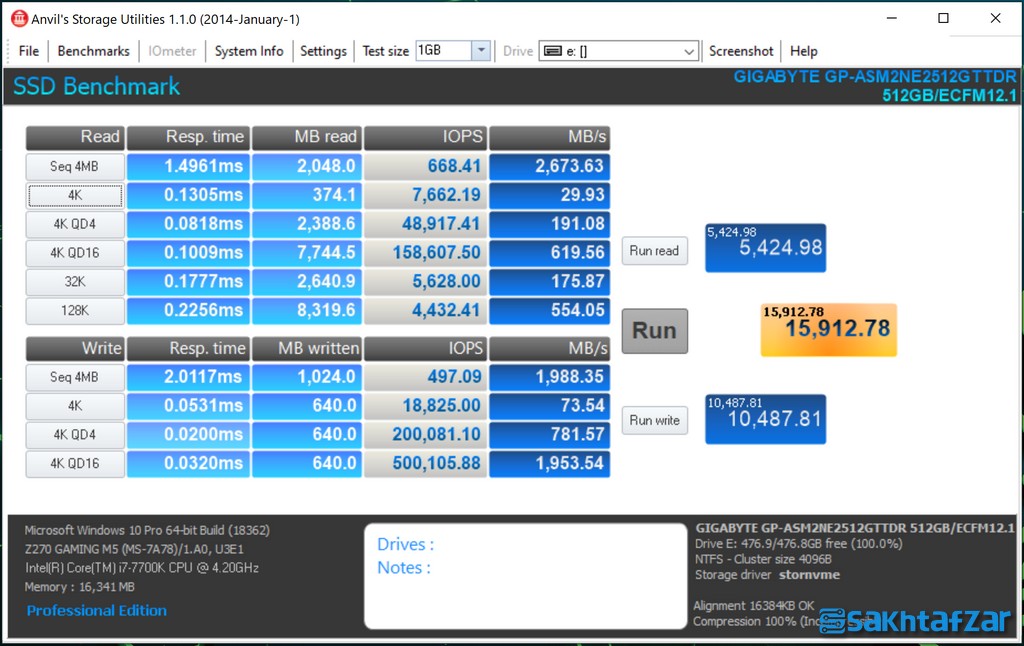Viewport: 1024px width, 646px height.
Task: Click into the Drives and Notes box
Action: click(525, 575)
